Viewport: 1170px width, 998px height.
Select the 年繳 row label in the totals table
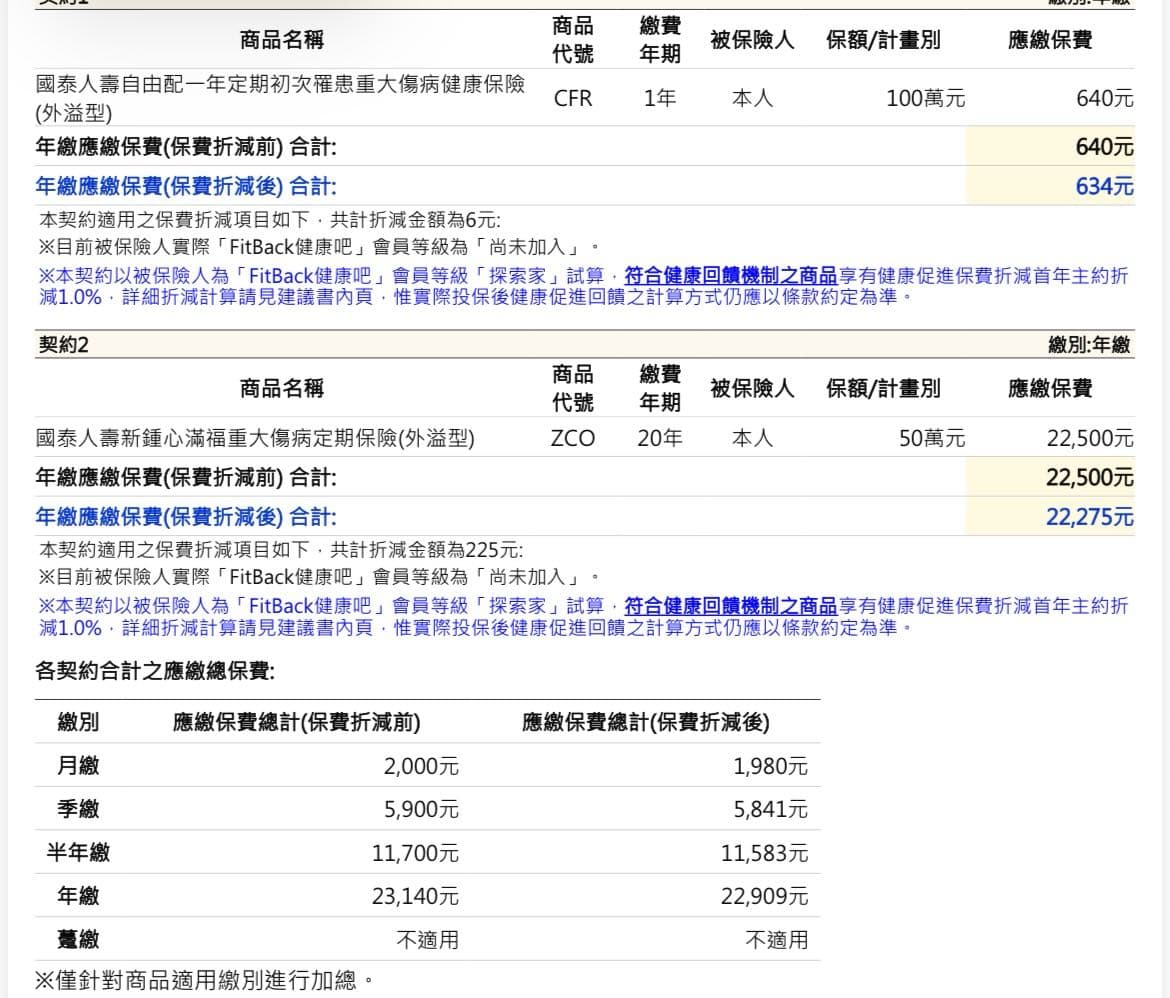click(x=78, y=896)
